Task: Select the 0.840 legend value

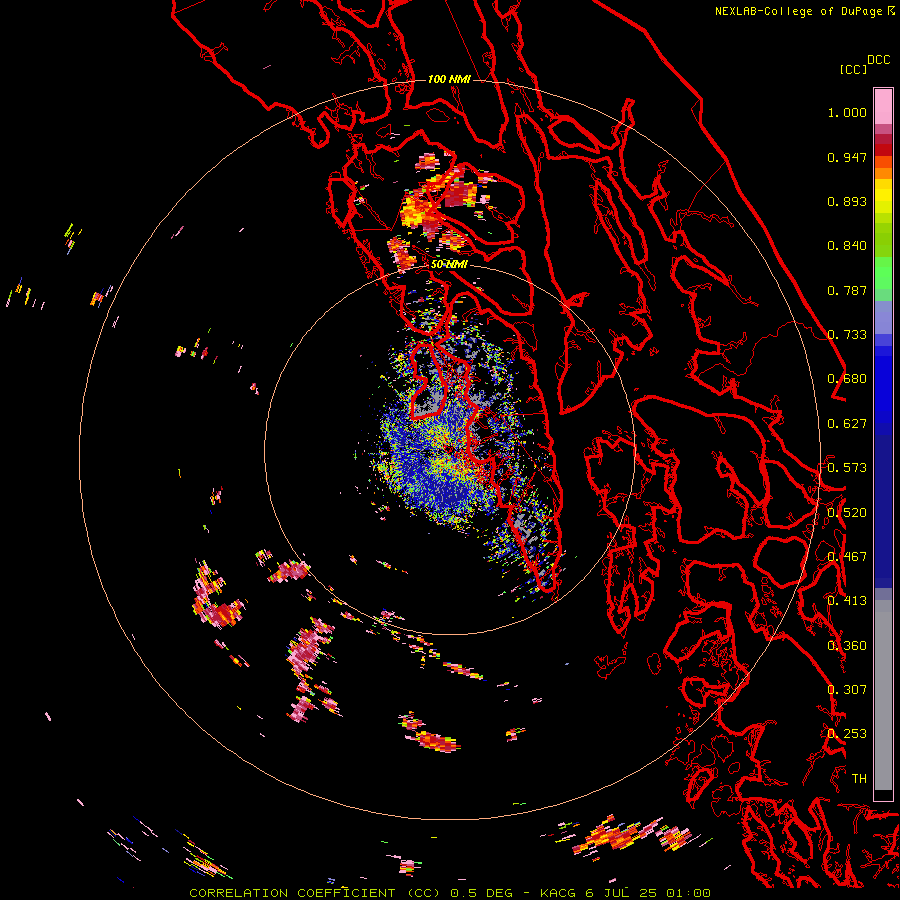Action: (847, 246)
